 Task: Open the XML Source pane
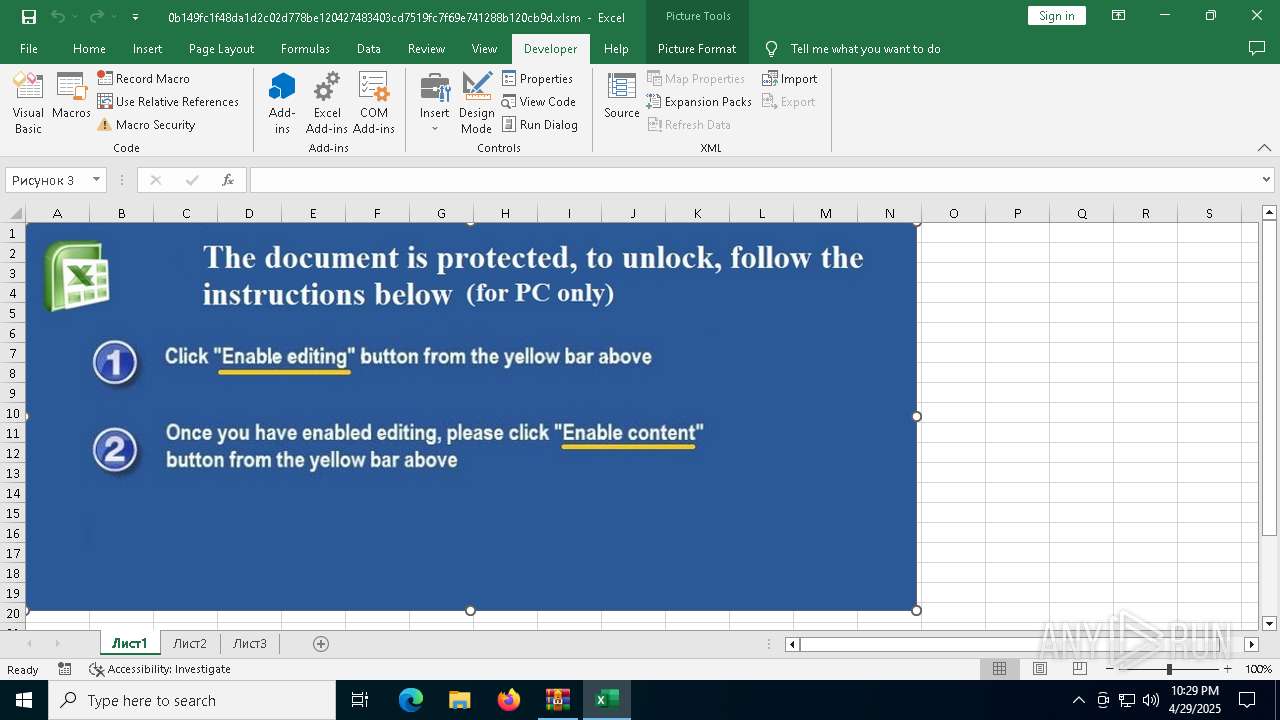pos(622,97)
